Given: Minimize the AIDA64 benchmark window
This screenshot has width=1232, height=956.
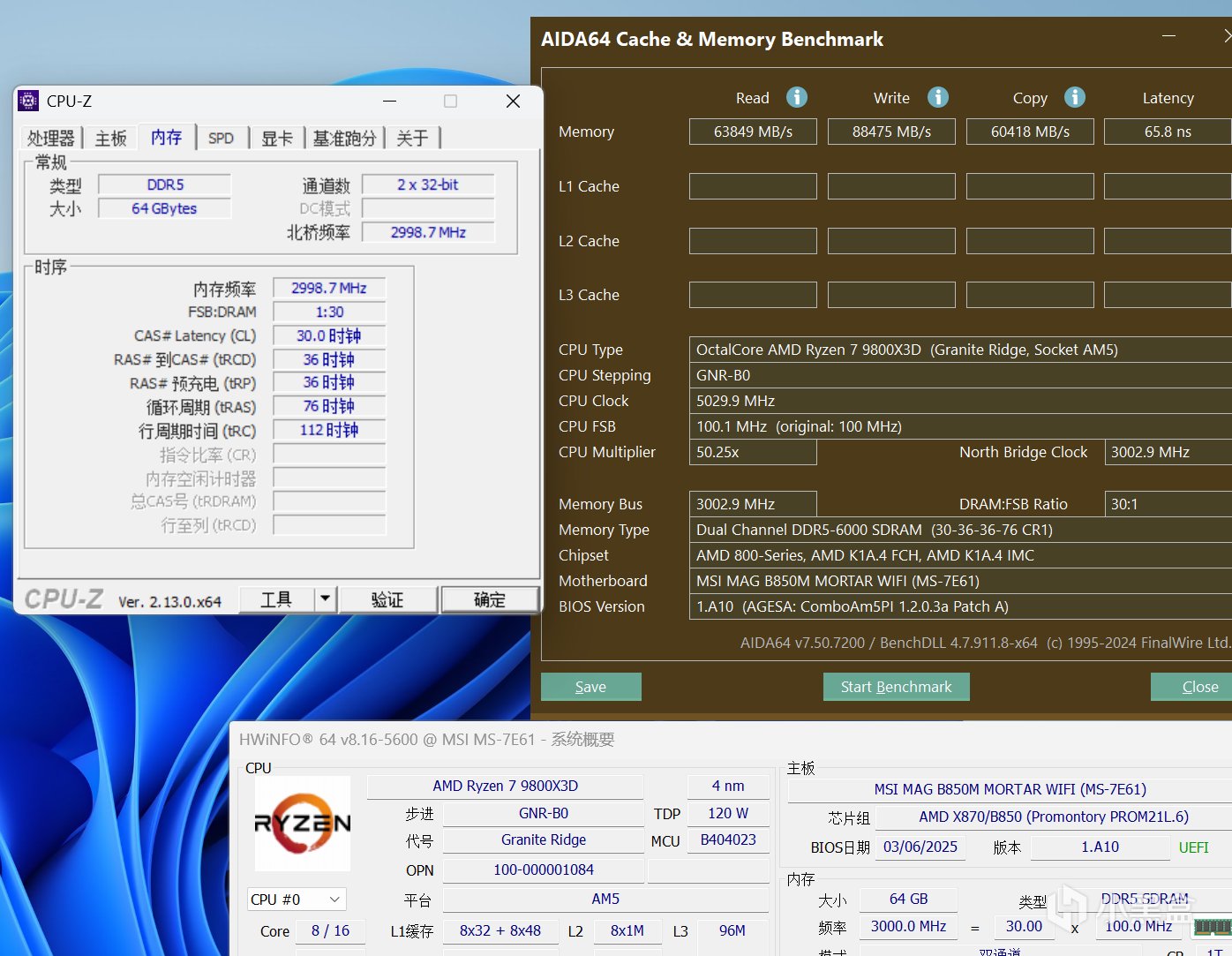Looking at the screenshot, I should pyautogui.click(x=1168, y=36).
